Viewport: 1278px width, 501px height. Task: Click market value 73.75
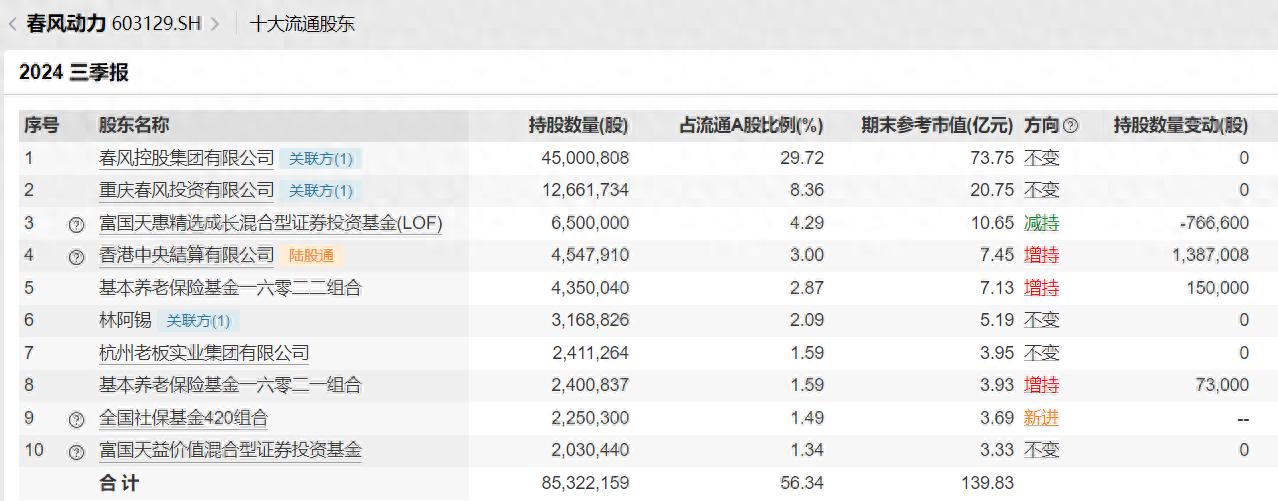pyautogui.click(x=994, y=158)
